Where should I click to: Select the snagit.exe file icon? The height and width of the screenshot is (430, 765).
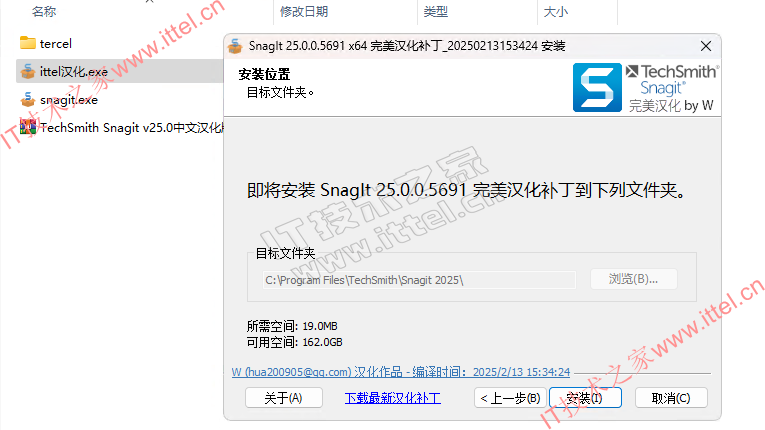(28, 100)
